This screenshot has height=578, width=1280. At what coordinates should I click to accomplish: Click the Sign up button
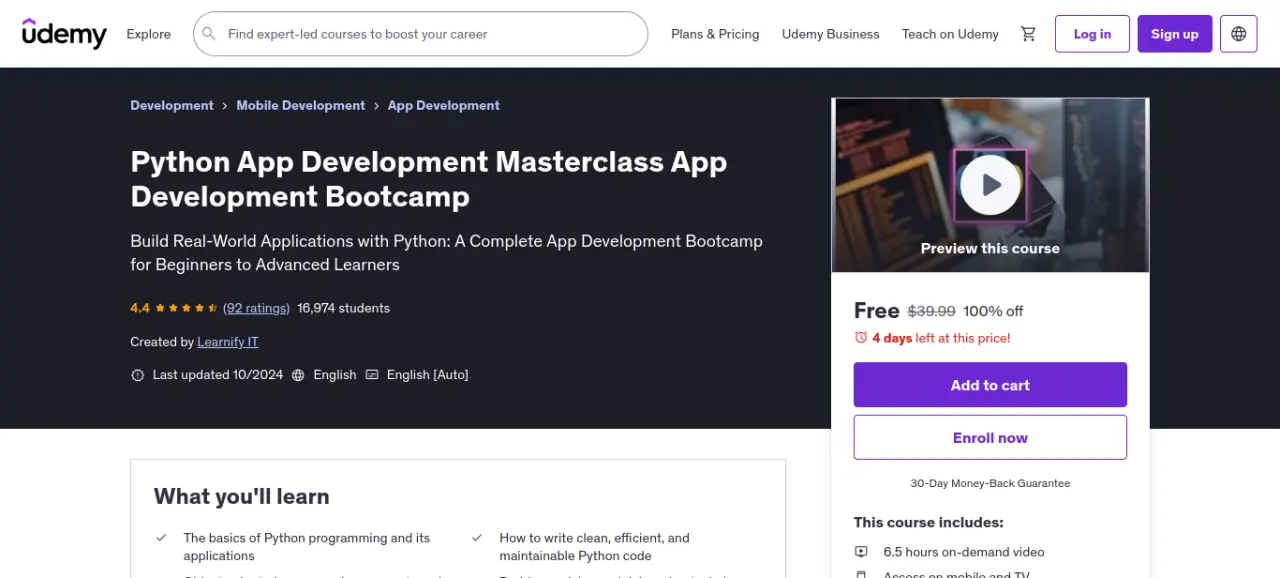pos(1175,34)
